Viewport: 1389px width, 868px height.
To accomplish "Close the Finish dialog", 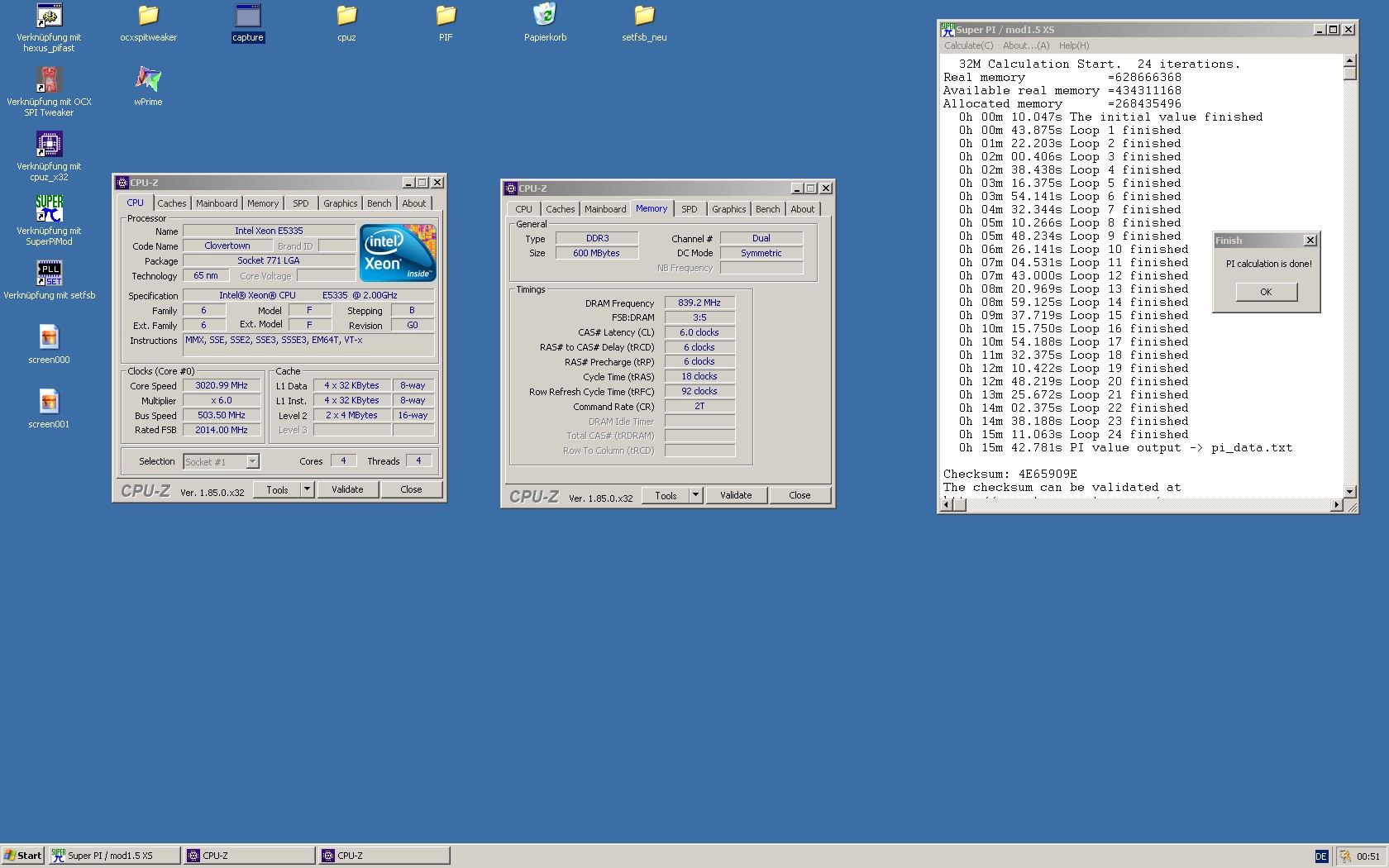I will (x=1310, y=241).
